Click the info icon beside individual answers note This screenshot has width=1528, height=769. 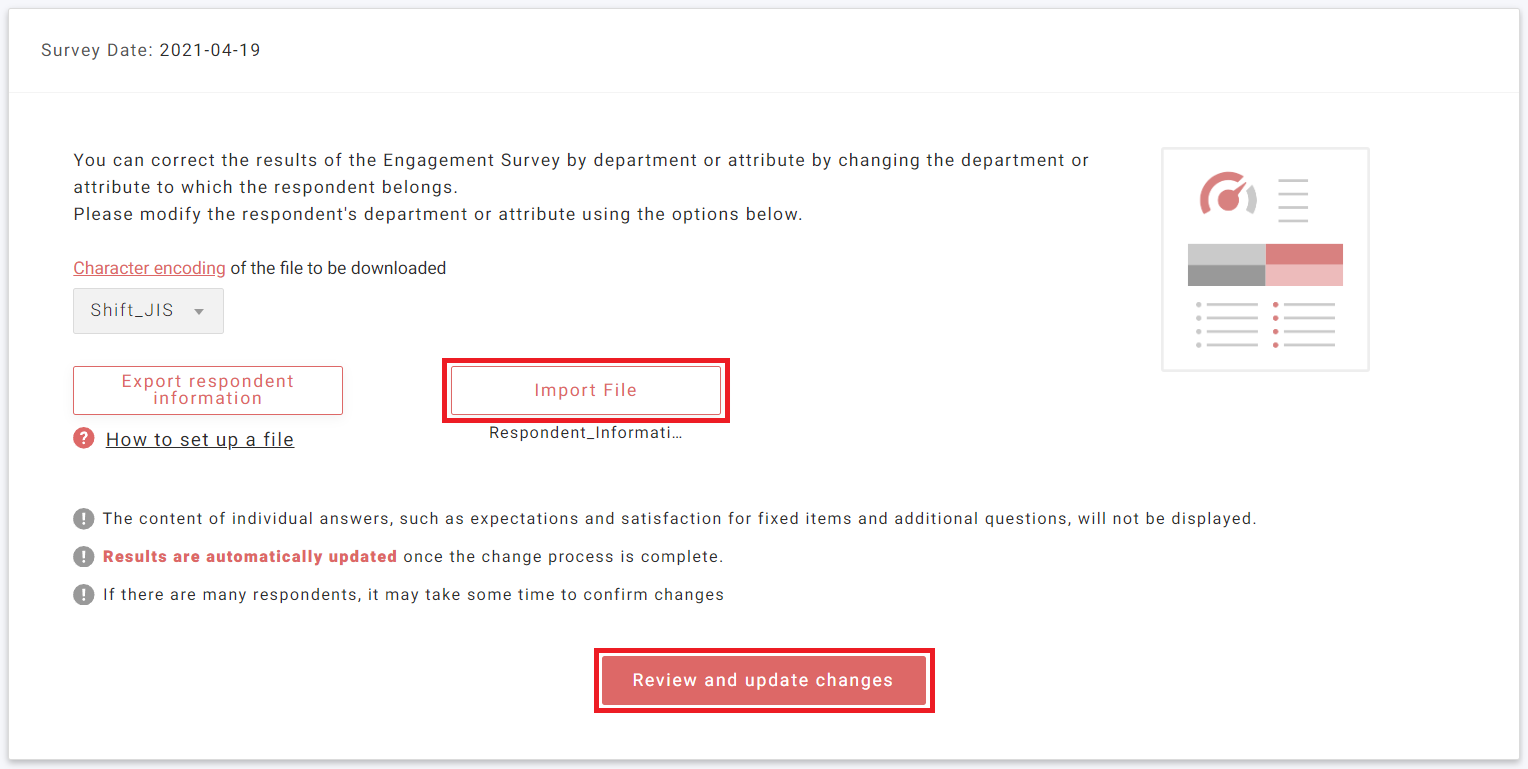(84, 519)
